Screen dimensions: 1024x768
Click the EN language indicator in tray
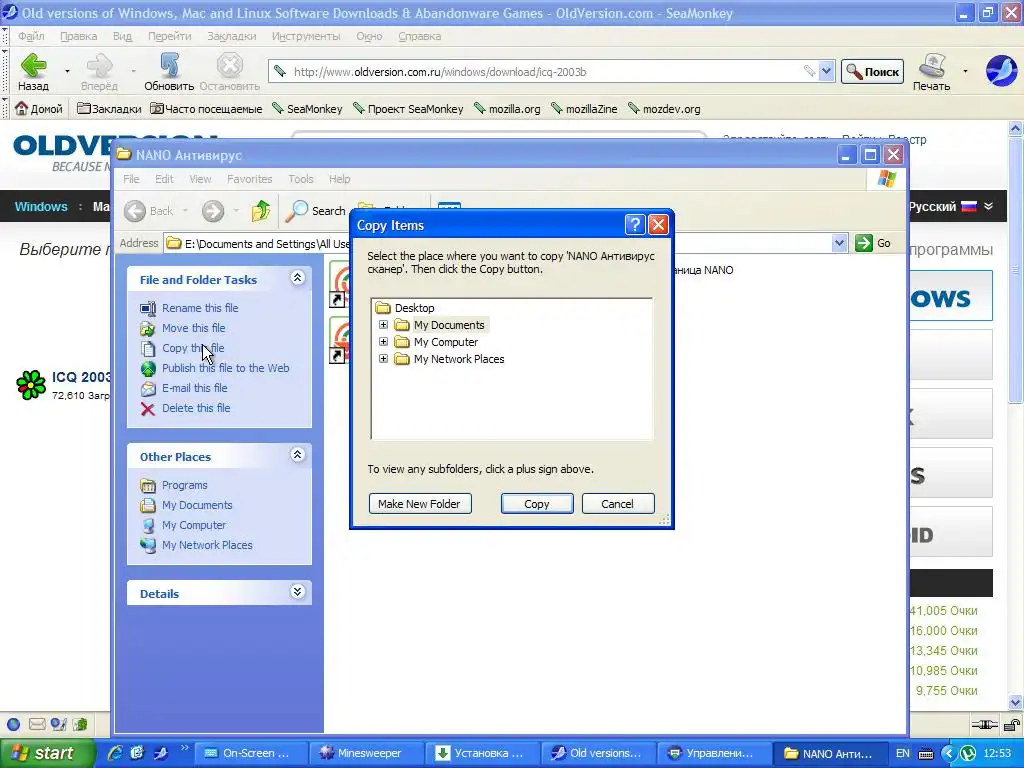tap(903, 753)
